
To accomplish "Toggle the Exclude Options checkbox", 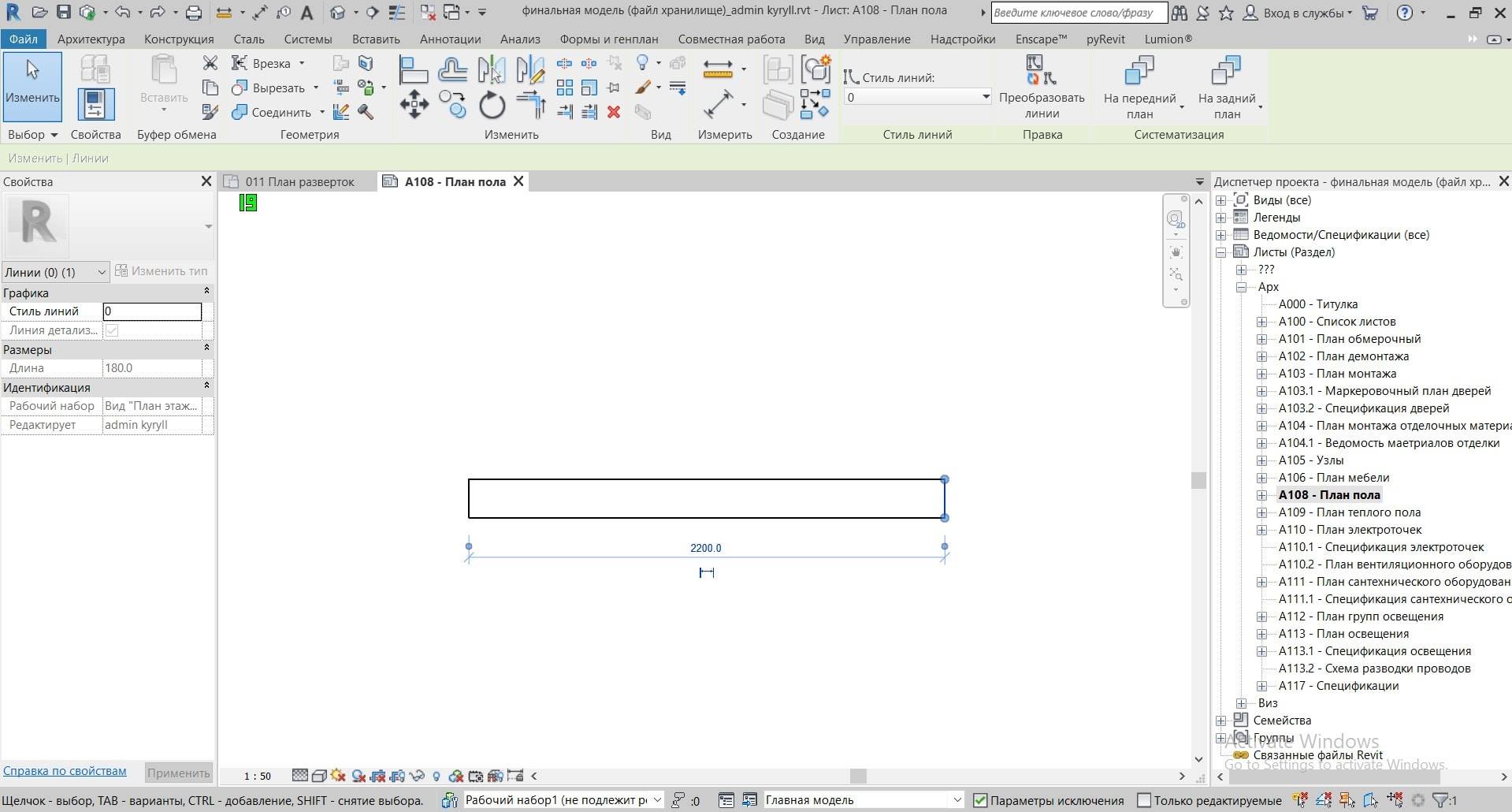I will coord(980,800).
